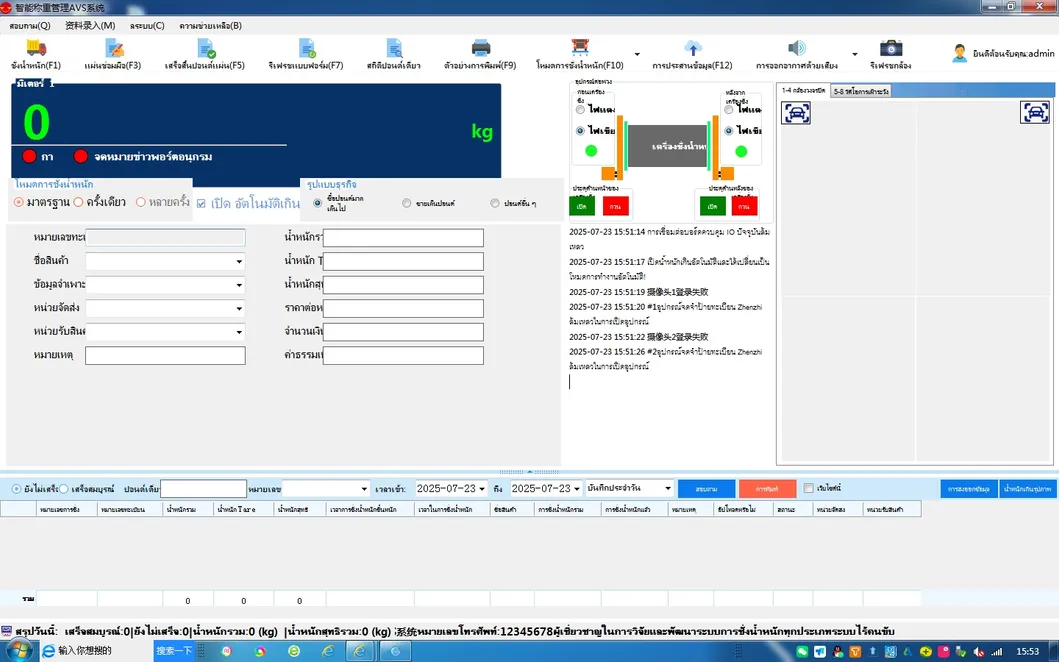Click the print preview printer icon (F9)
Image resolution: width=1059 pixels, height=662 pixels.
click(x=481, y=49)
